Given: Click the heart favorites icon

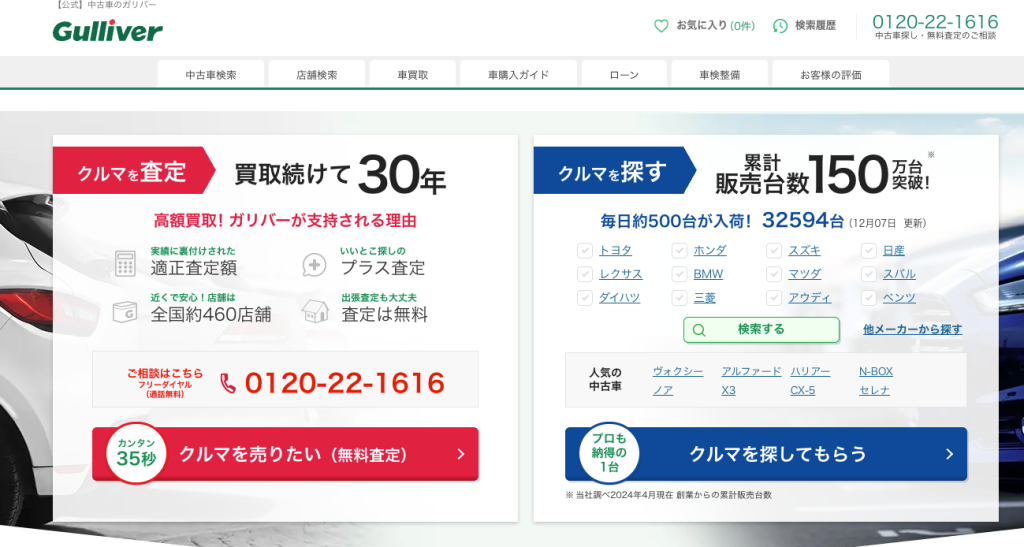Looking at the screenshot, I should pos(661,26).
